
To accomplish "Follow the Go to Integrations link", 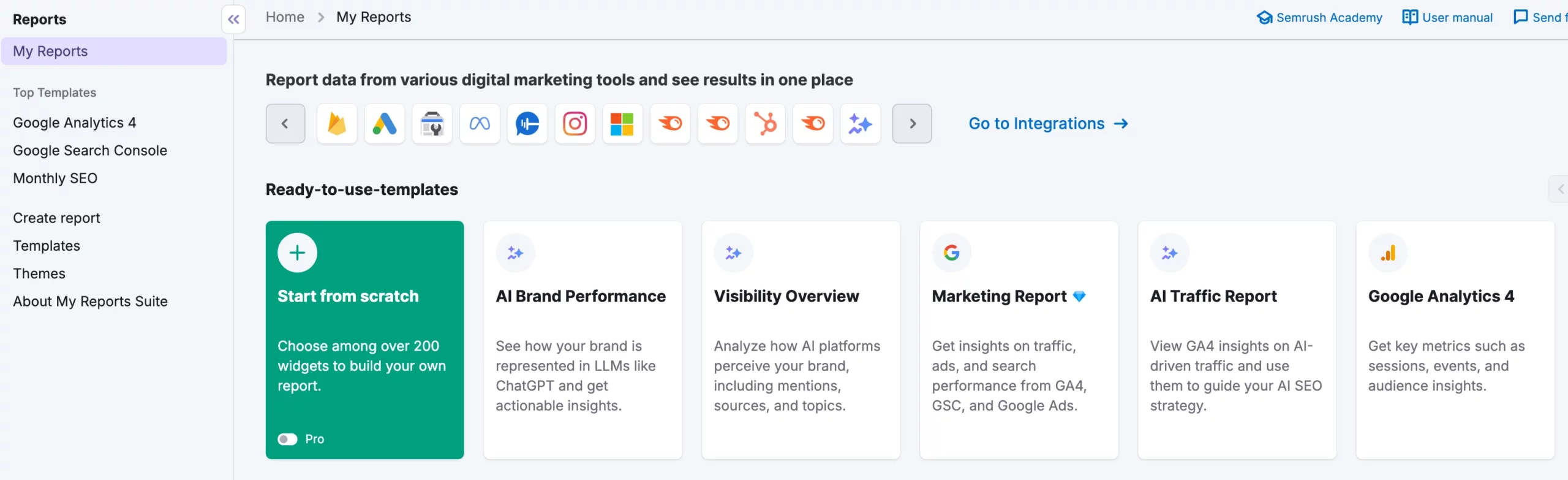I will point(1048,124).
